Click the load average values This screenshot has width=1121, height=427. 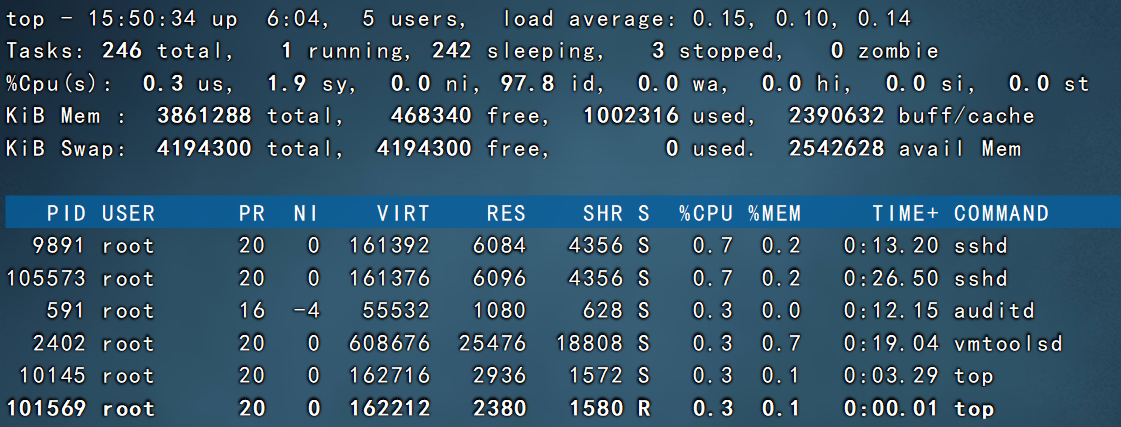(x=802, y=19)
